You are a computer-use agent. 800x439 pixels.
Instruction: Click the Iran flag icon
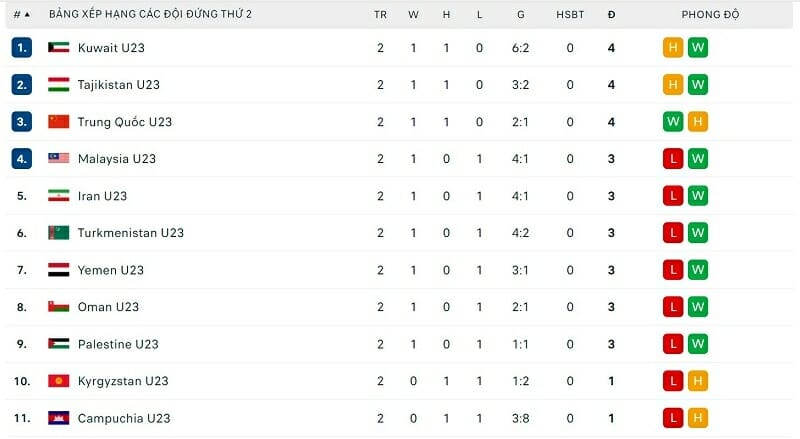coord(58,196)
